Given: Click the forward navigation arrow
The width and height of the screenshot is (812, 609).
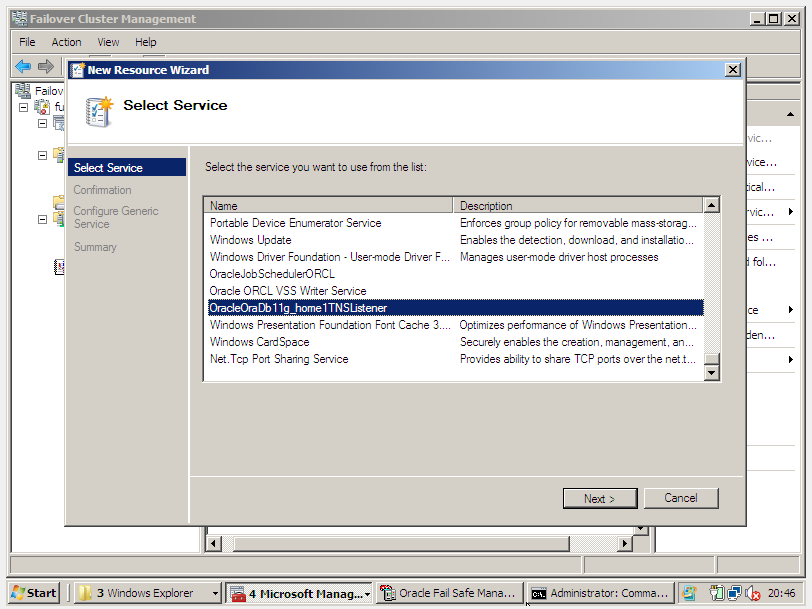Looking at the screenshot, I should coord(45,68).
